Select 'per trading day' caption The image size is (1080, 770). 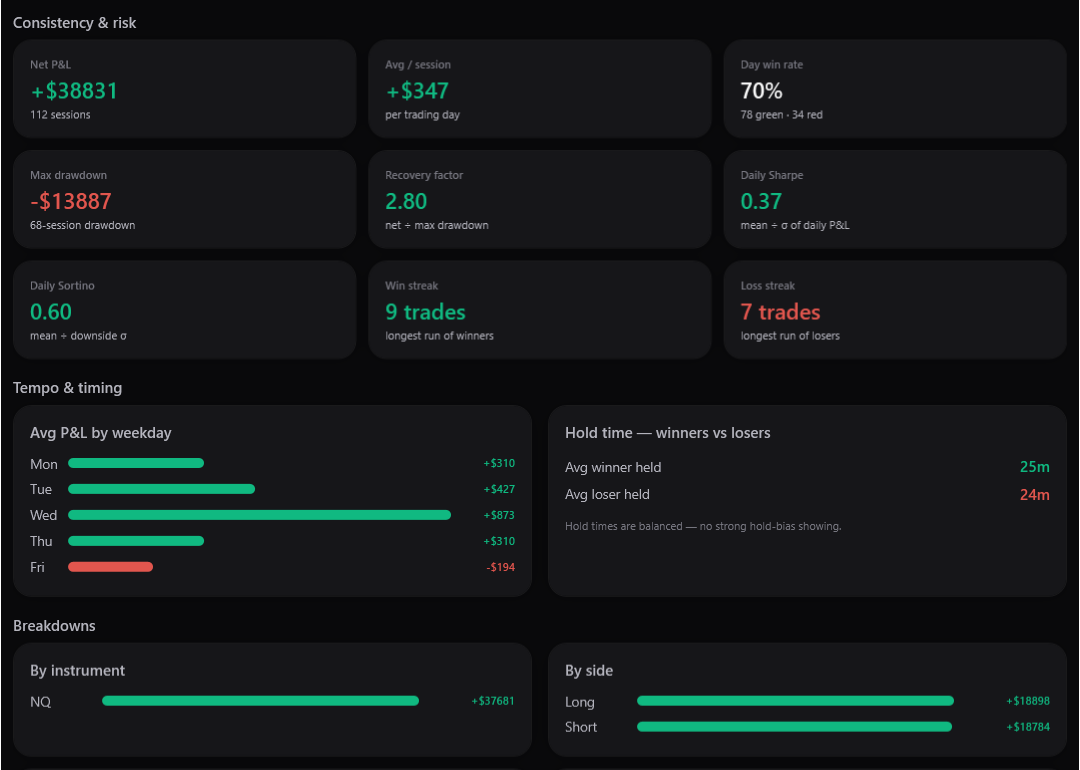pyautogui.click(x=422, y=115)
